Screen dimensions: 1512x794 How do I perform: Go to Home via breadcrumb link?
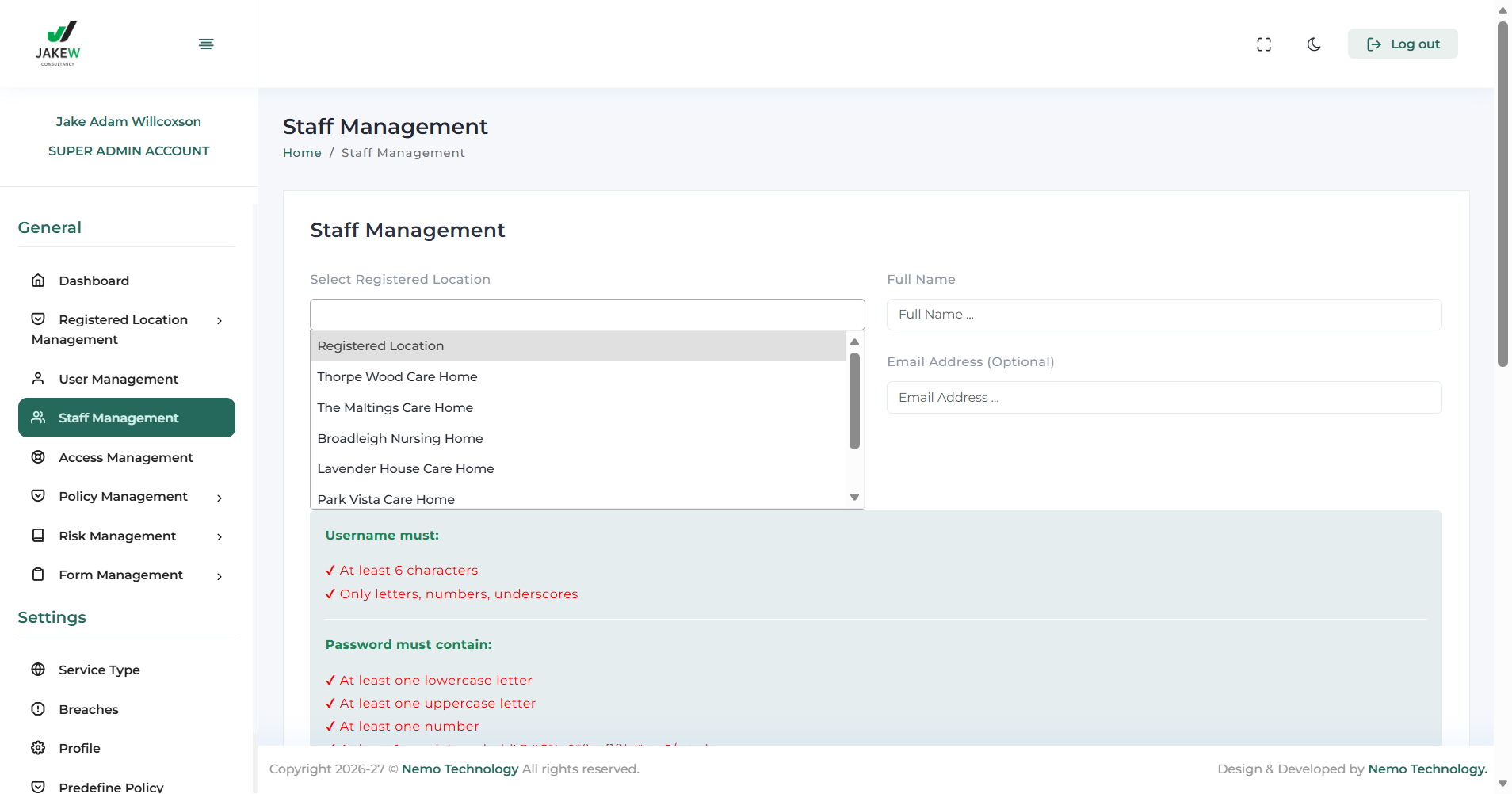[x=302, y=153]
